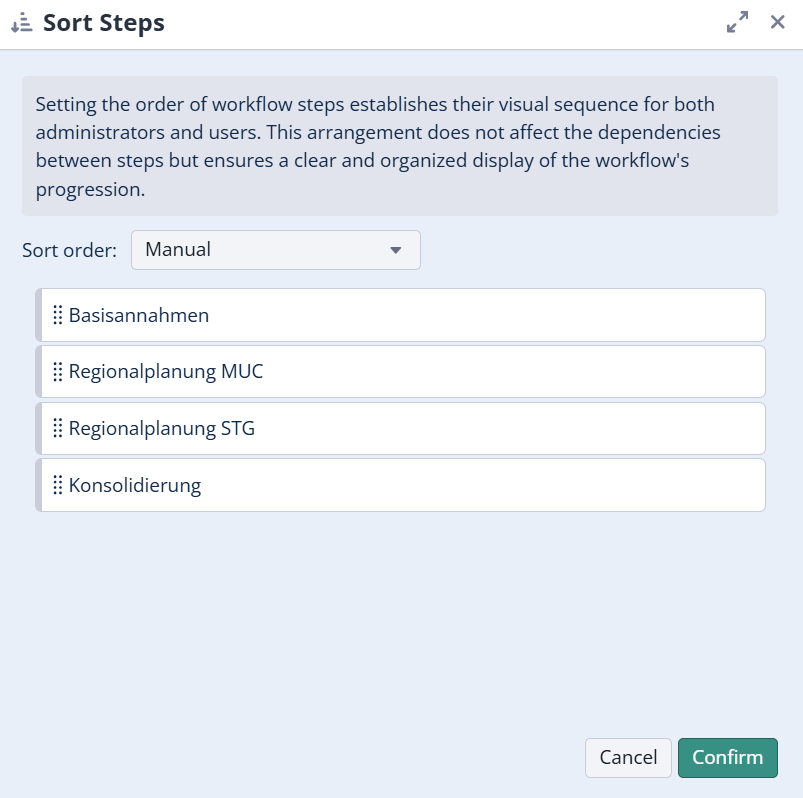Click the drag handle of Regionalplanung MUC
This screenshot has height=798, width=803.
click(57, 372)
